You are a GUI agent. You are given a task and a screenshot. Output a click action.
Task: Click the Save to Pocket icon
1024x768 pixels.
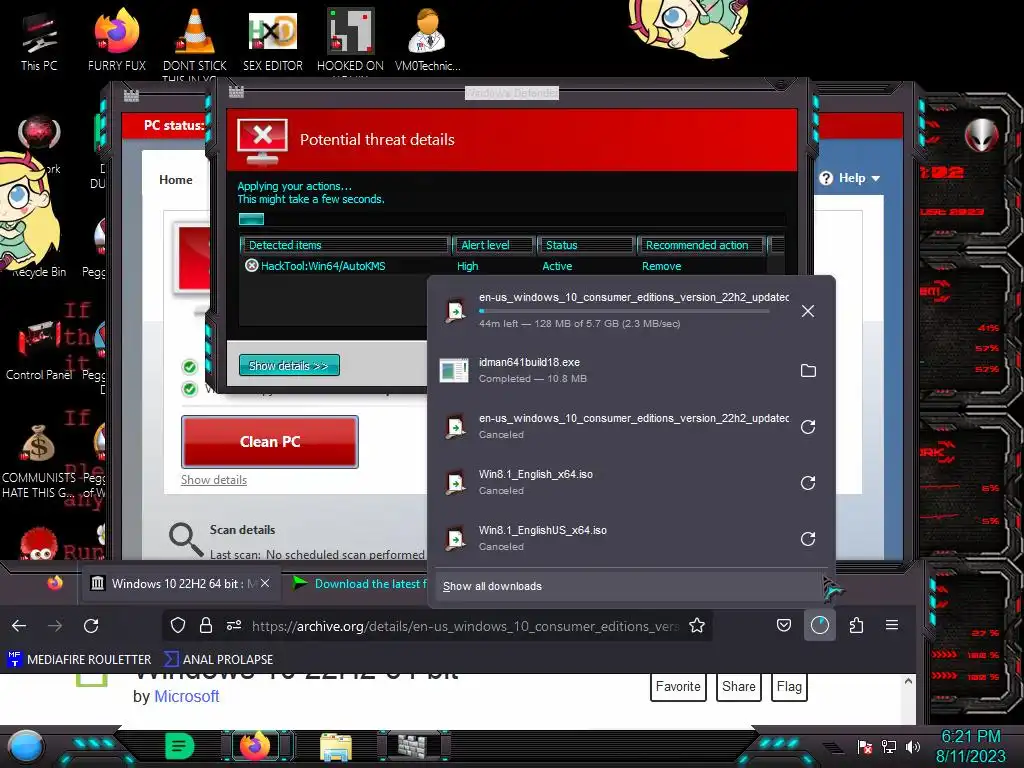coord(784,626)
